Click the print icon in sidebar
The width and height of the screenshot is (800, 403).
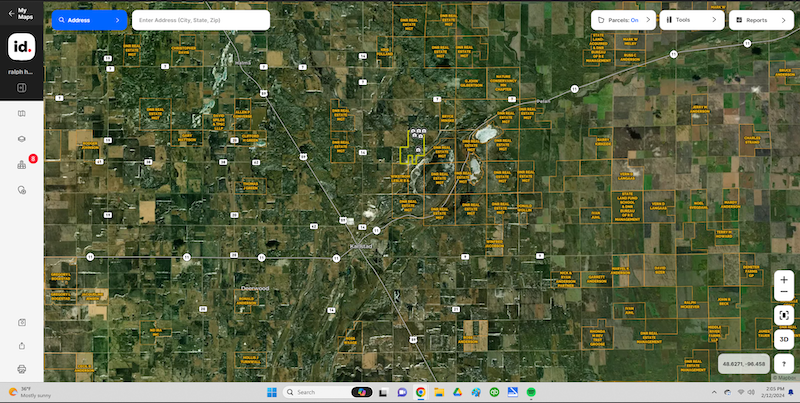click(x=21, y=369)
